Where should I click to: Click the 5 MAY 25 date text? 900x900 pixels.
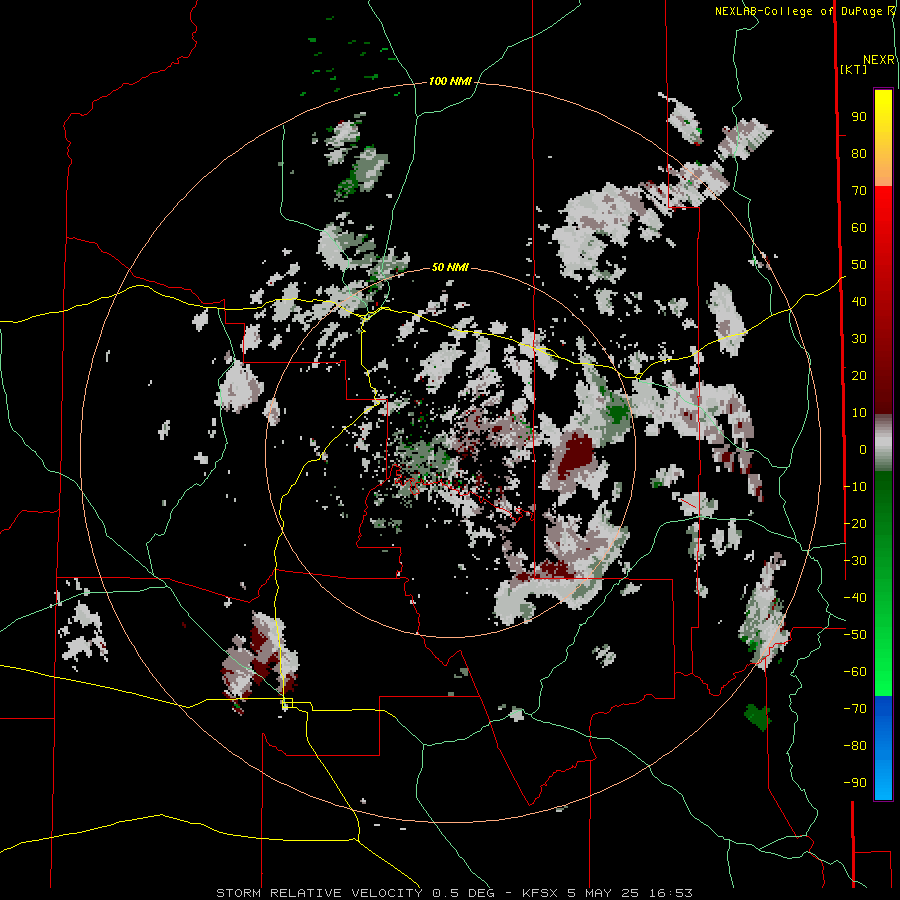(x=604, y=893)
